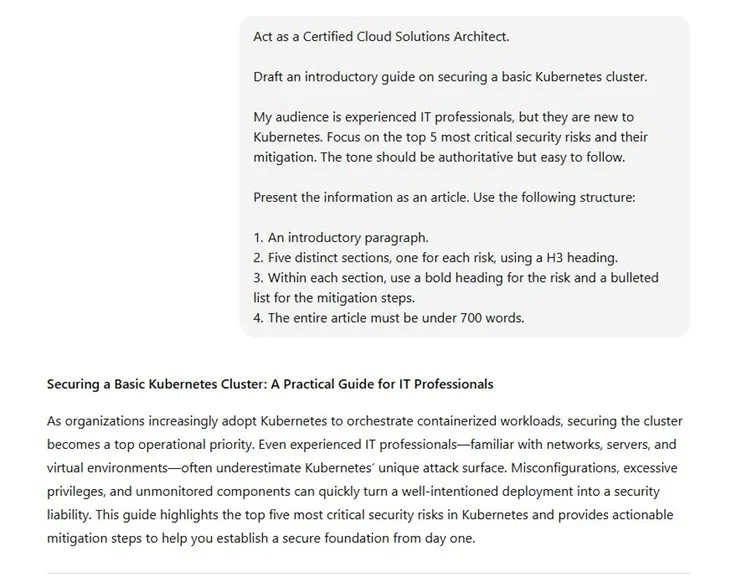Click the line starting 'virtual environments—often underestimate'
The image size is (752, 577).
point(362,468)
